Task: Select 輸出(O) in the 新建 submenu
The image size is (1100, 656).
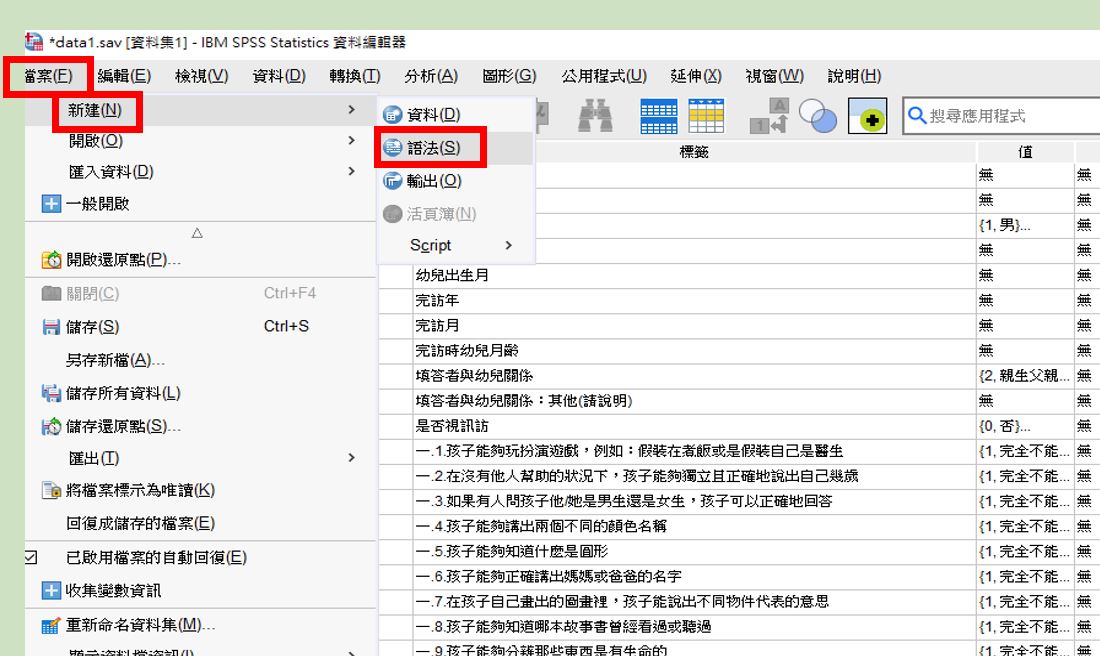Action: pos(434,181)
